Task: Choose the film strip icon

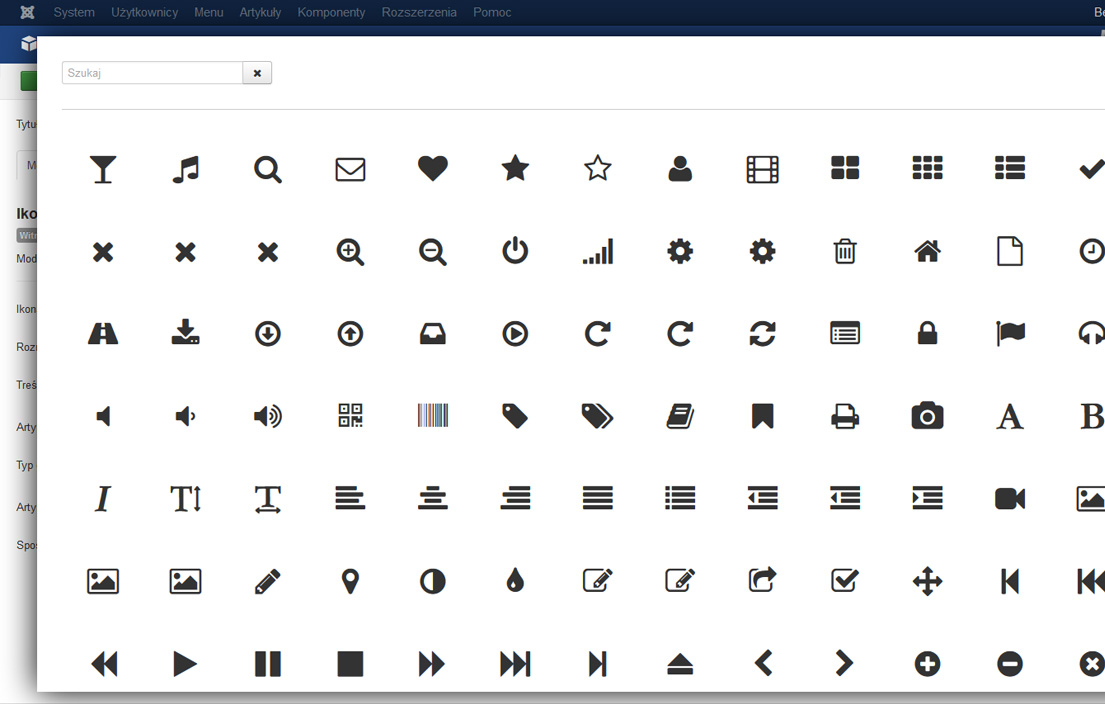Action: pos(763,169)
